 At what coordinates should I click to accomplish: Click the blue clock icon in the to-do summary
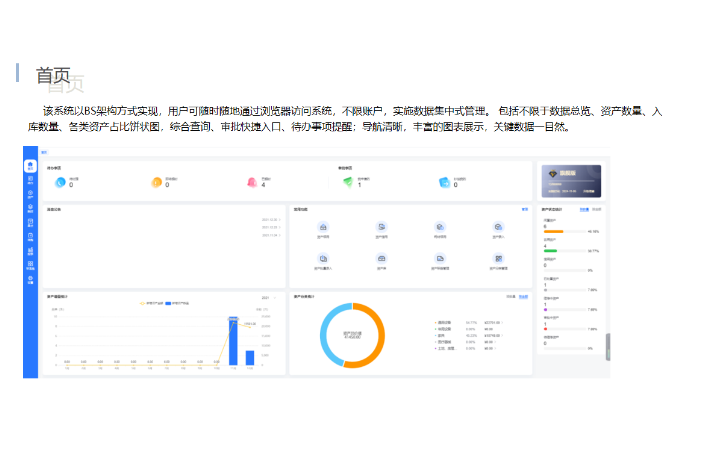pyautogui.click(x=60, y=182)
